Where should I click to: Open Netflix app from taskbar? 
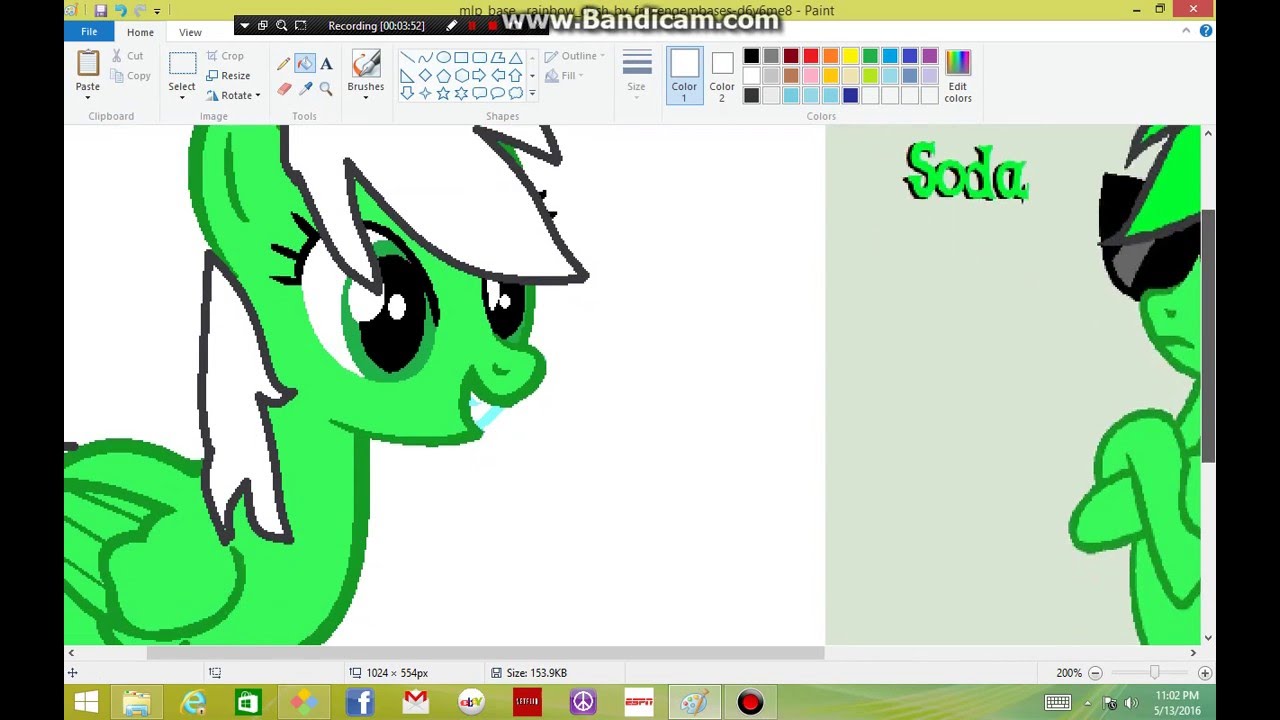pos(527,703)
